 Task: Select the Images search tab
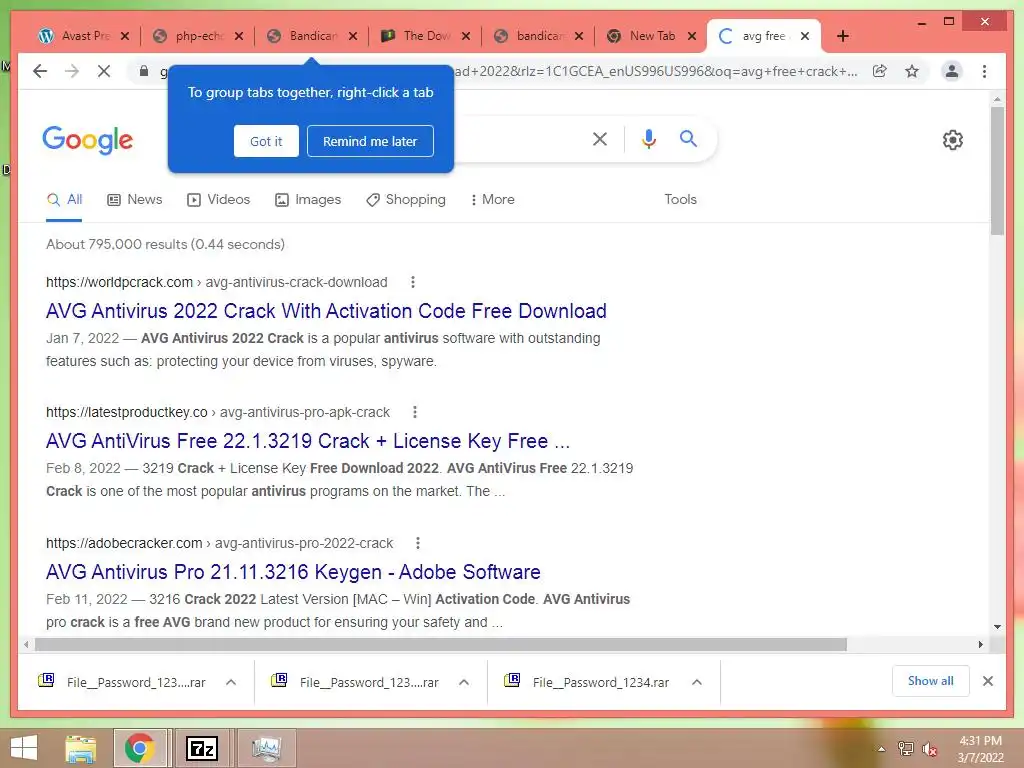308,200
